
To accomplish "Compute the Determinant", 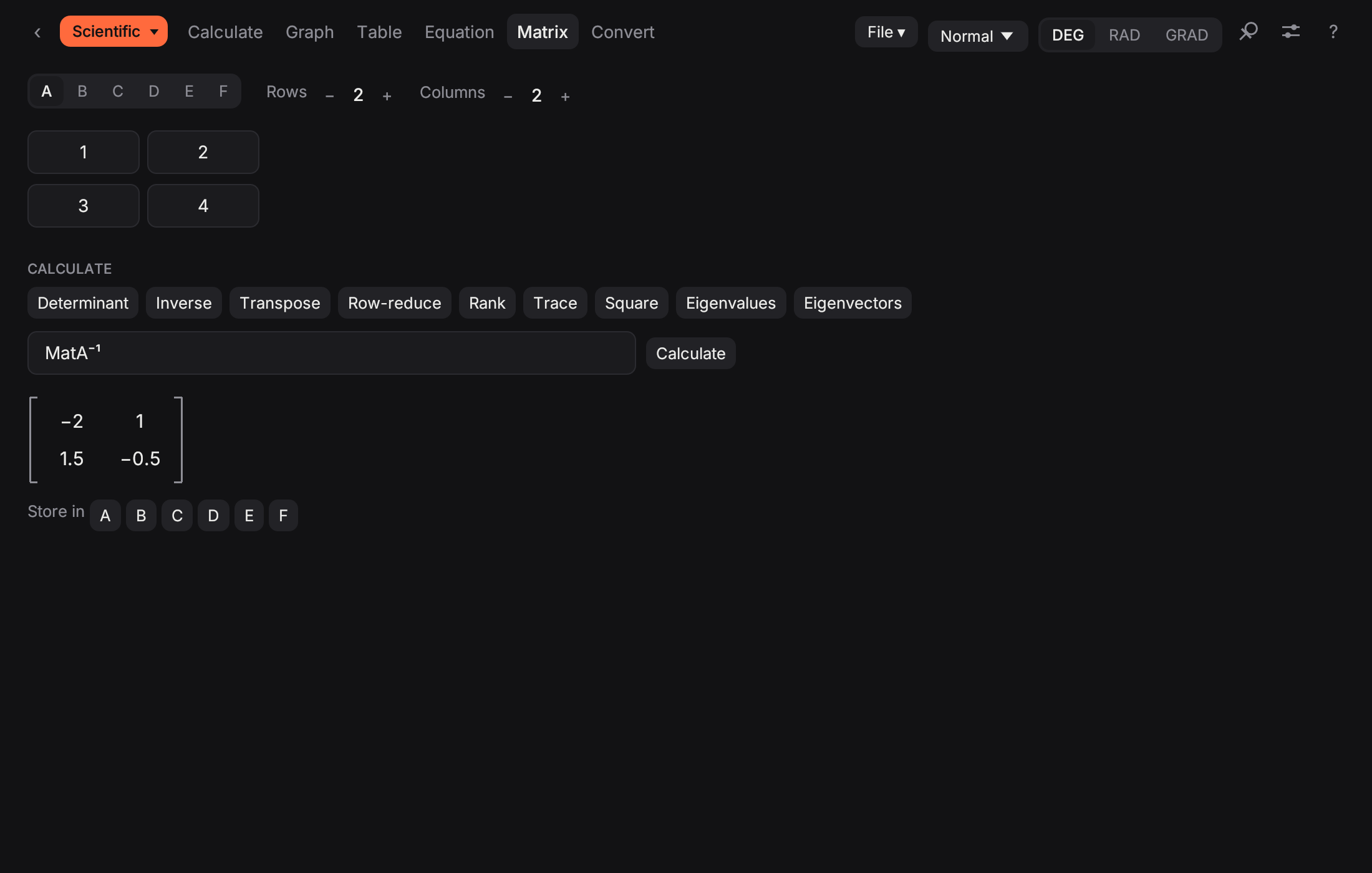I will point(83,303).
